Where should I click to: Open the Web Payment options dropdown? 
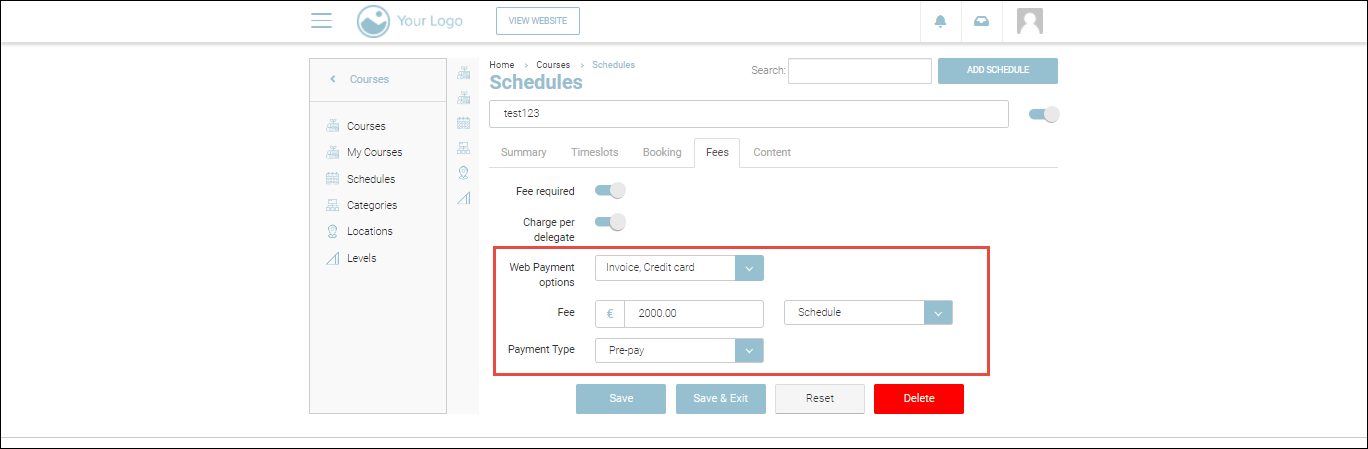[x=749, y=267]
